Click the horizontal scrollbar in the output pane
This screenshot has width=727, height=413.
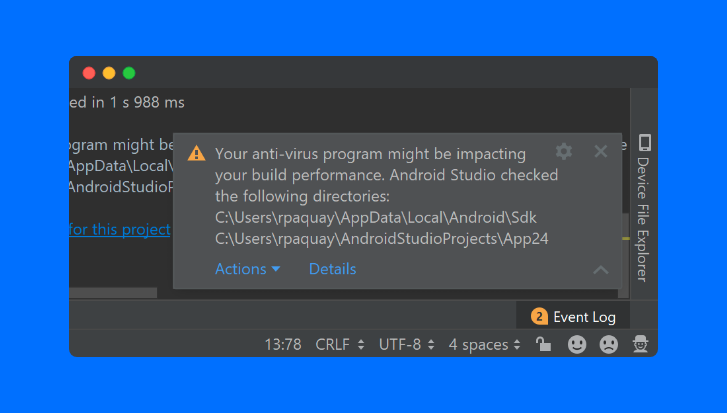tap(113, 293)
